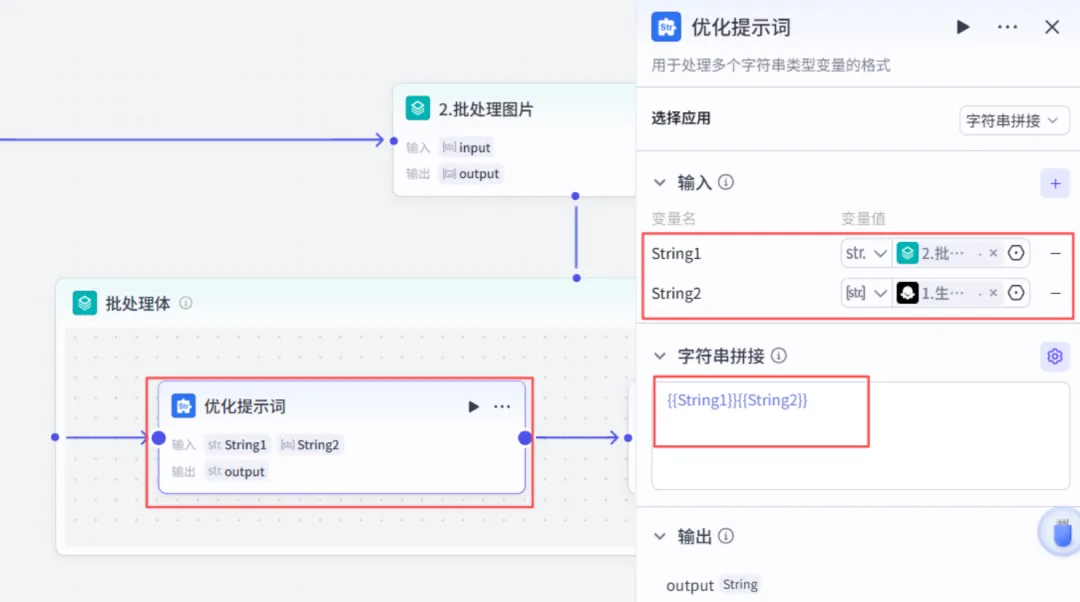Open the 字符串拼接 application dropdown
This screenshot has height=602, width=1080.
[1014, 121]
